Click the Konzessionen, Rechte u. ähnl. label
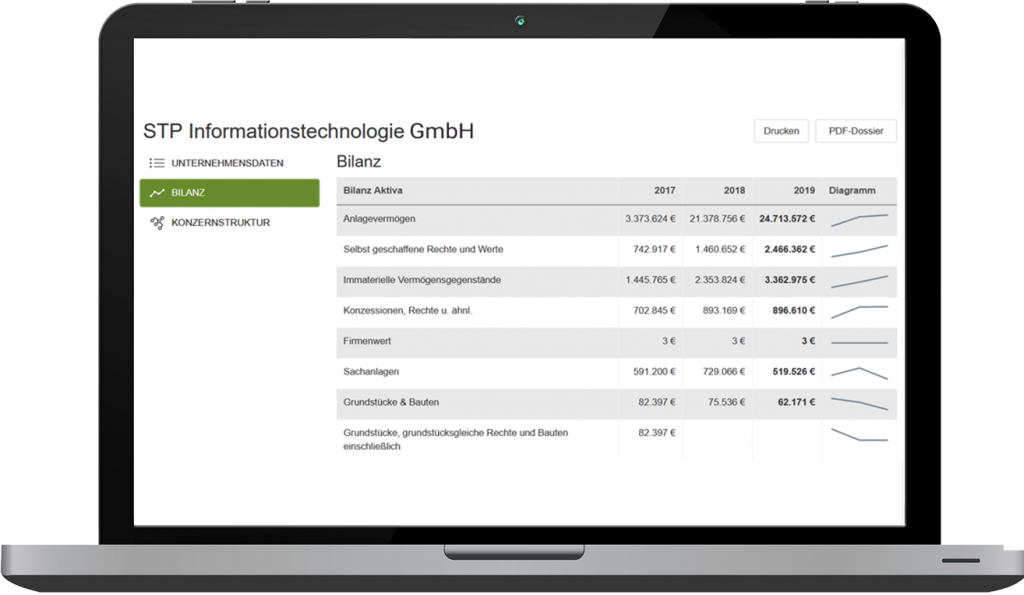Viewport: 1024px width, 595px height. pyautogui.click(x=408, y=310)
